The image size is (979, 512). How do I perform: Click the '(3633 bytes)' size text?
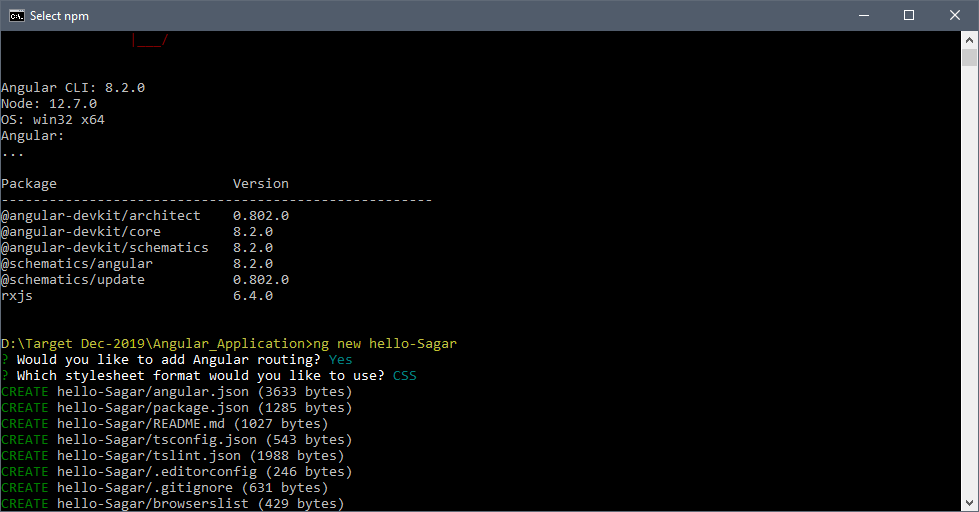(305, 392)
